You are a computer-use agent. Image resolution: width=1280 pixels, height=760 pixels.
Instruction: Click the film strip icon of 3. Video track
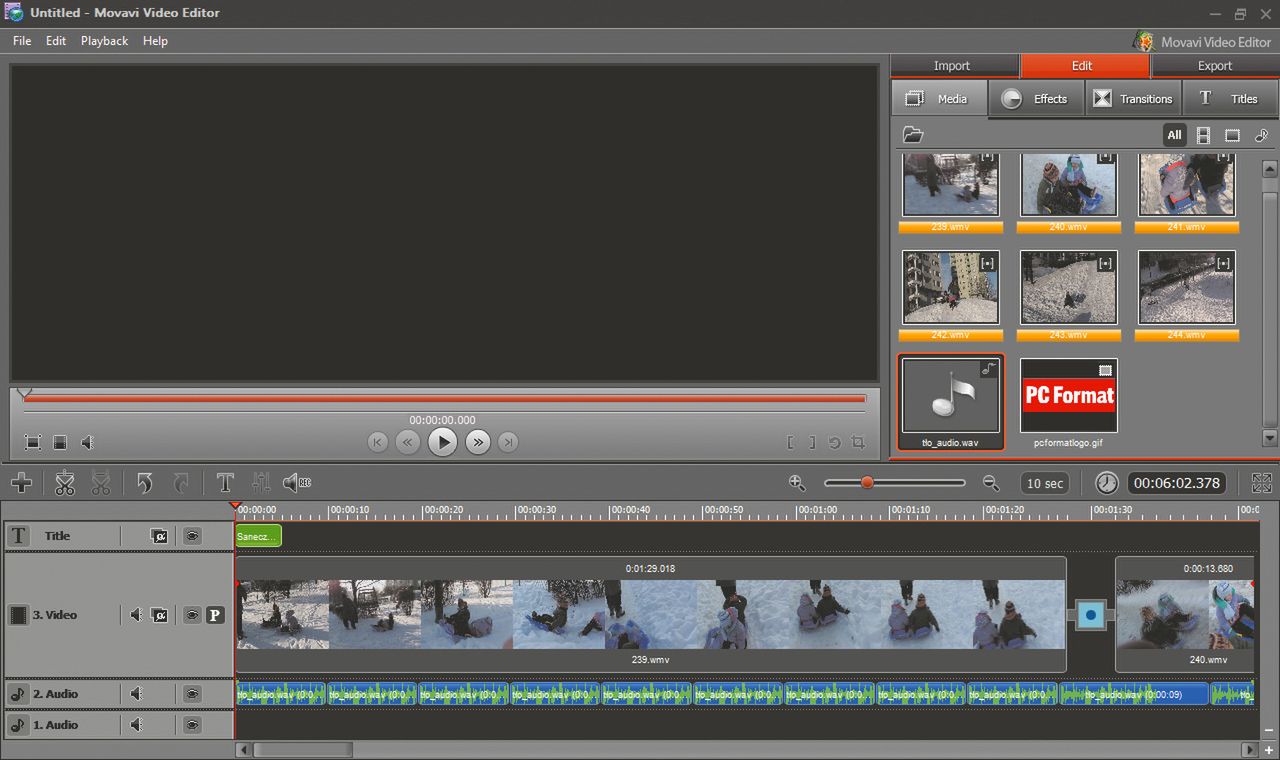point(18,615)
